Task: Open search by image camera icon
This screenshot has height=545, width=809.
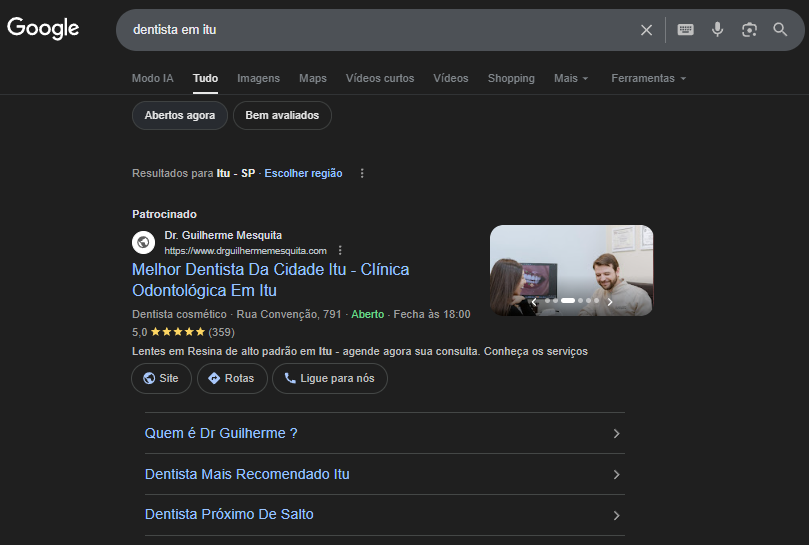Action: click(749, 30)
